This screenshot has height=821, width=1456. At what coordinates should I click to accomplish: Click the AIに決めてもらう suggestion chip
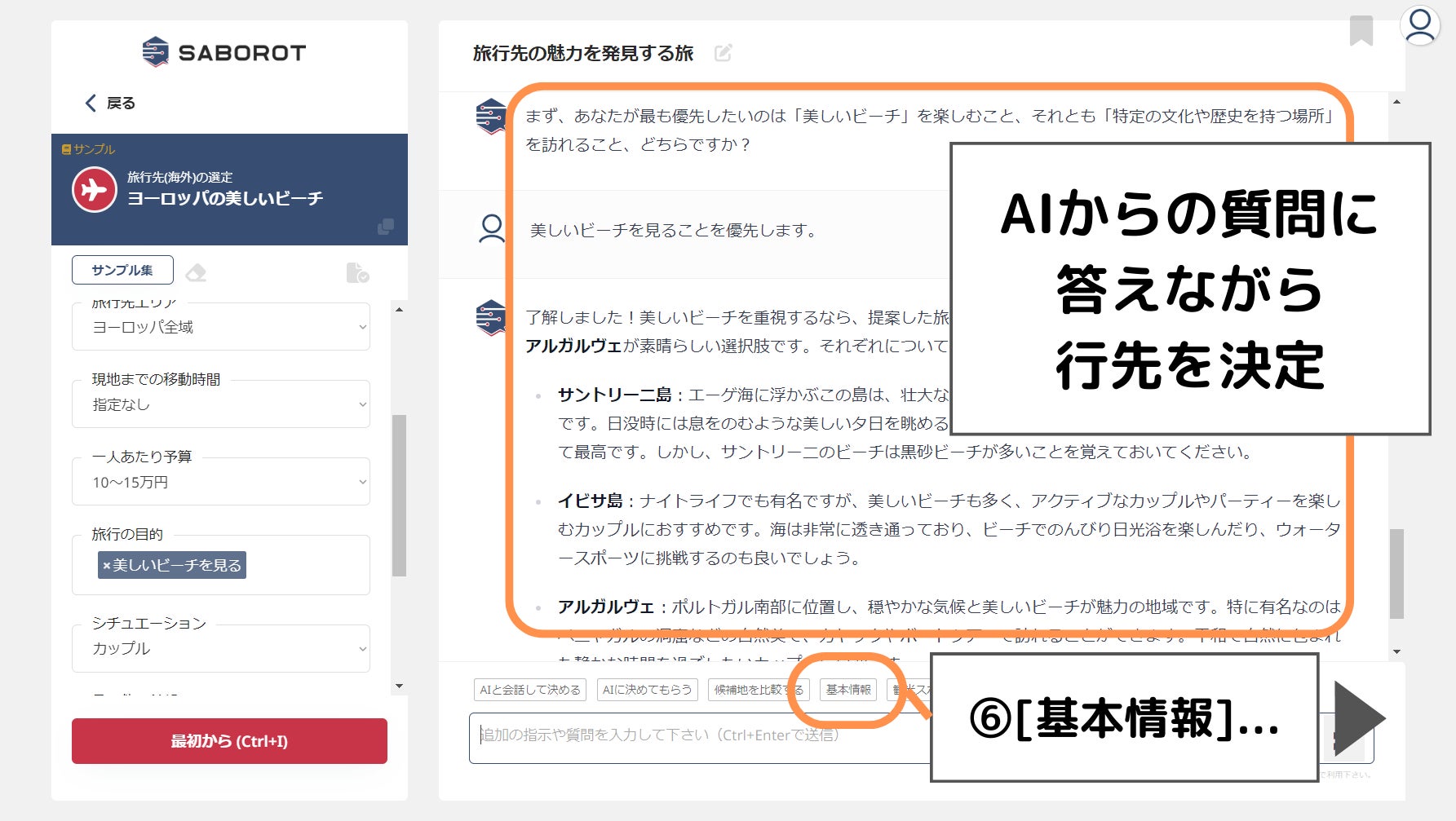pos(647,690)
